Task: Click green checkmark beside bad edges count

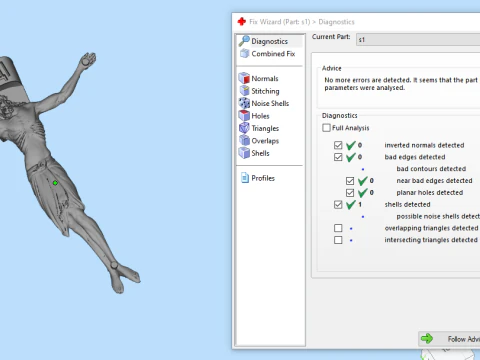Action: click(351, 157)
